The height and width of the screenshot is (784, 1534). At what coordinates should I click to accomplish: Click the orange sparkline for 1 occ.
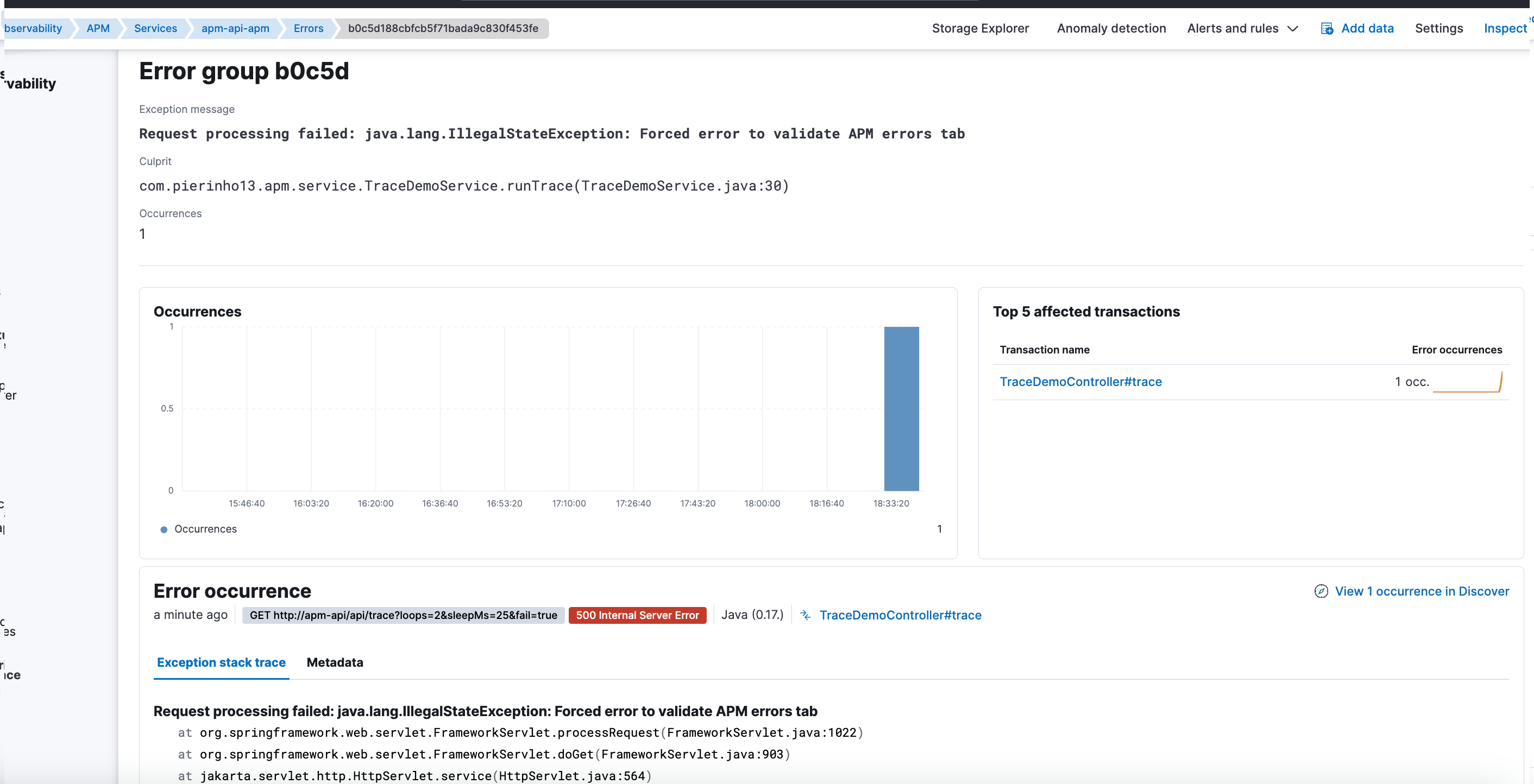[x=1467, y=382]
